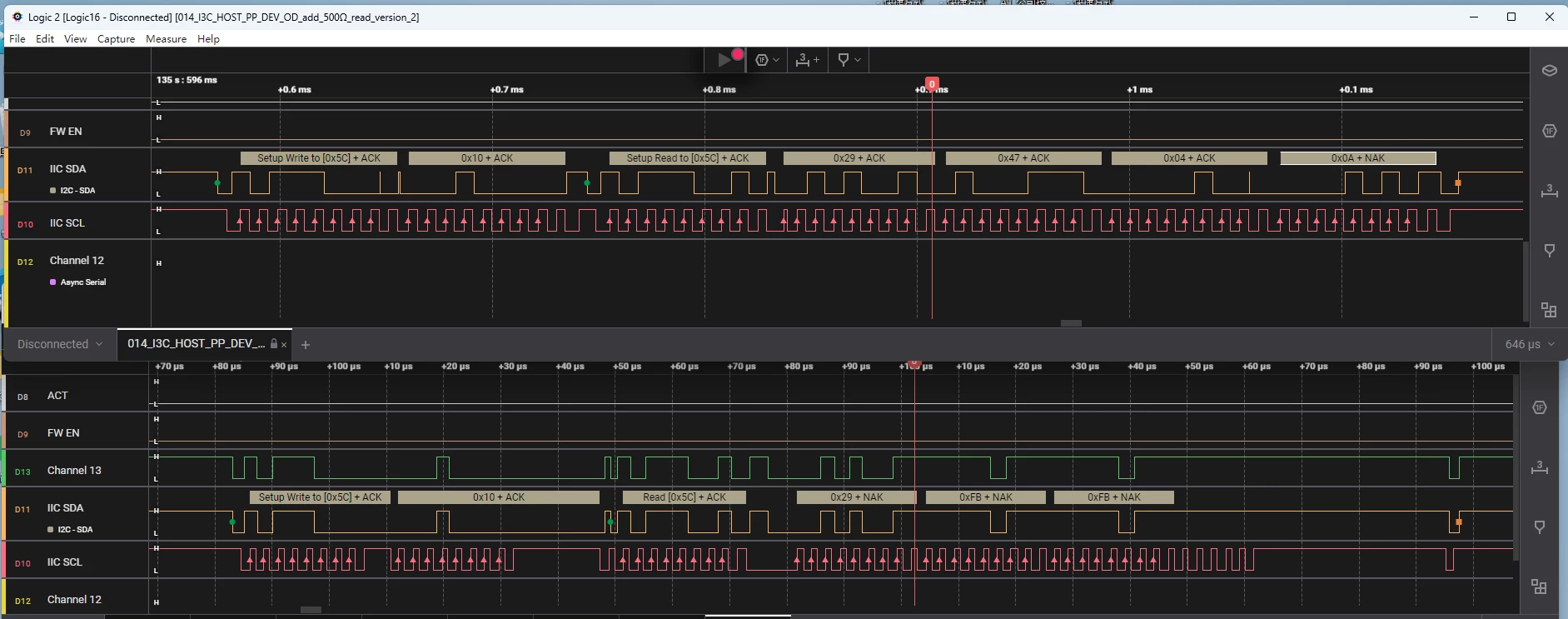Open the Capture menu
Screen dimensions: 1568x619
coord(116,39)
